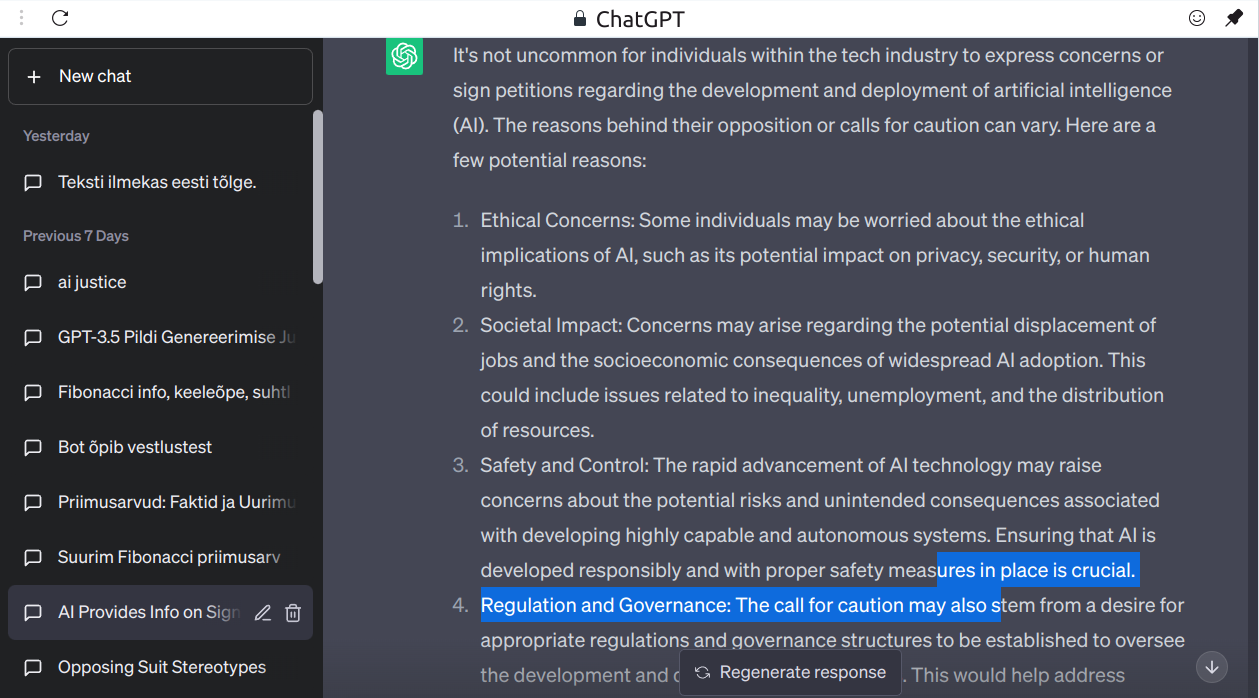Click the ChatGPT avatar logo icon
The height and width of the screenshot is (698, 1259).
point(404,56)
